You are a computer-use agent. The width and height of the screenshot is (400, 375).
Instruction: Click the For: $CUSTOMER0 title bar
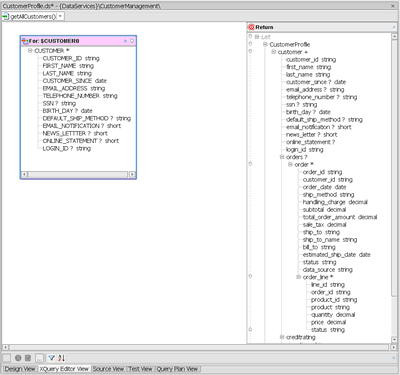click(78, 41)
